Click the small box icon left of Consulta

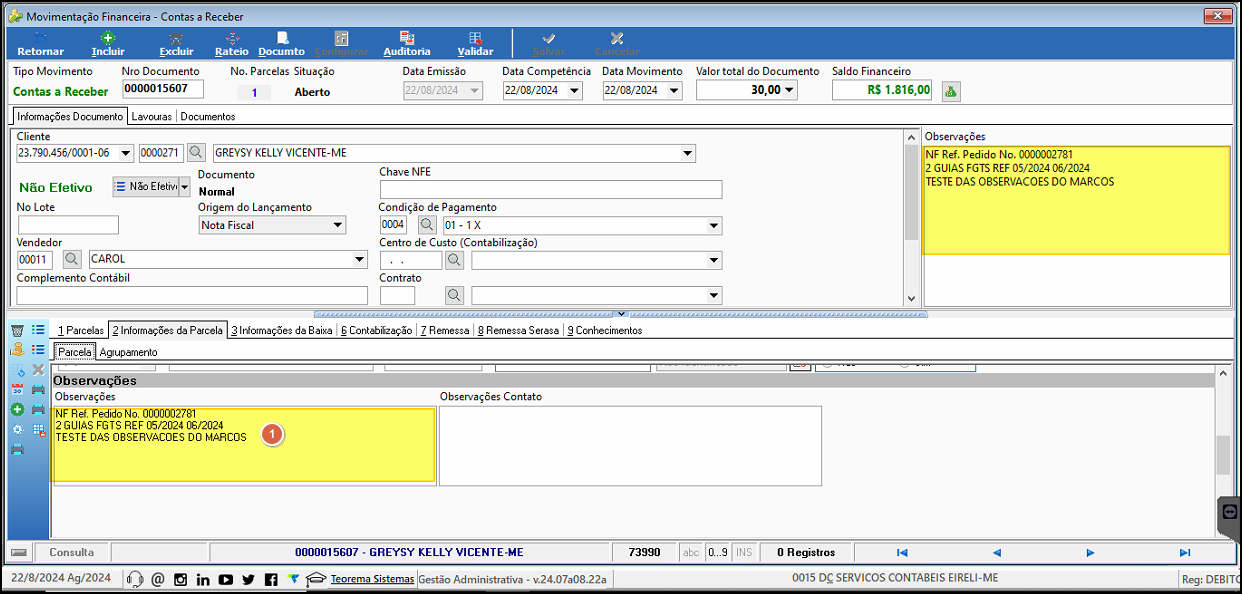click(x=19, y=552)
